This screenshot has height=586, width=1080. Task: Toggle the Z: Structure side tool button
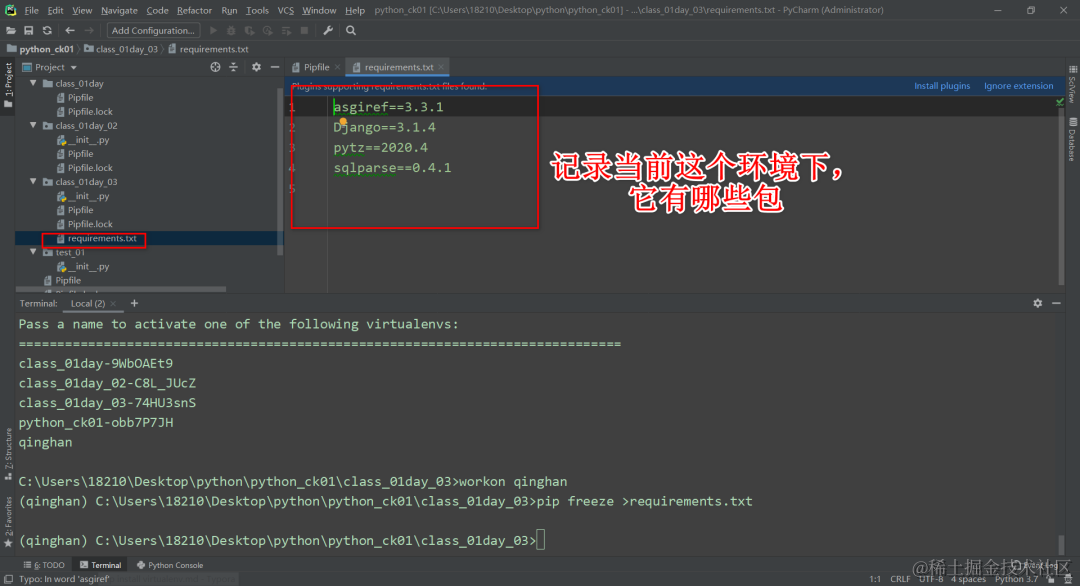[8, 453]
